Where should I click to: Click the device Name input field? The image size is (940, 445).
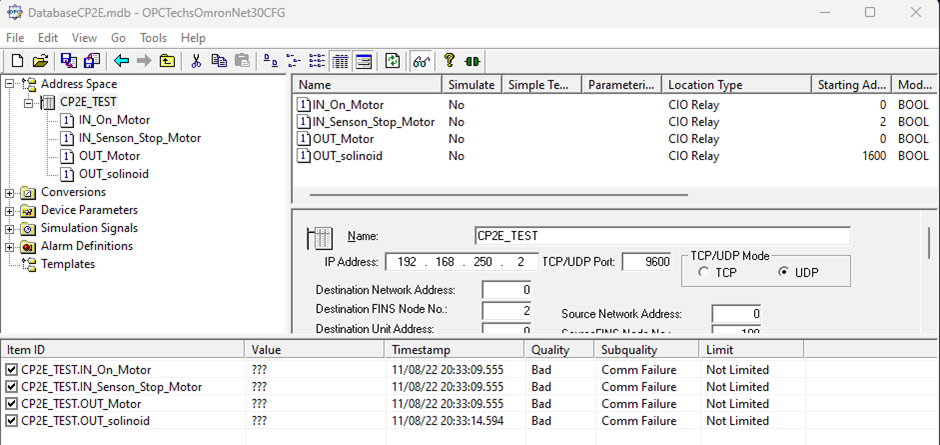coord(662,236)
